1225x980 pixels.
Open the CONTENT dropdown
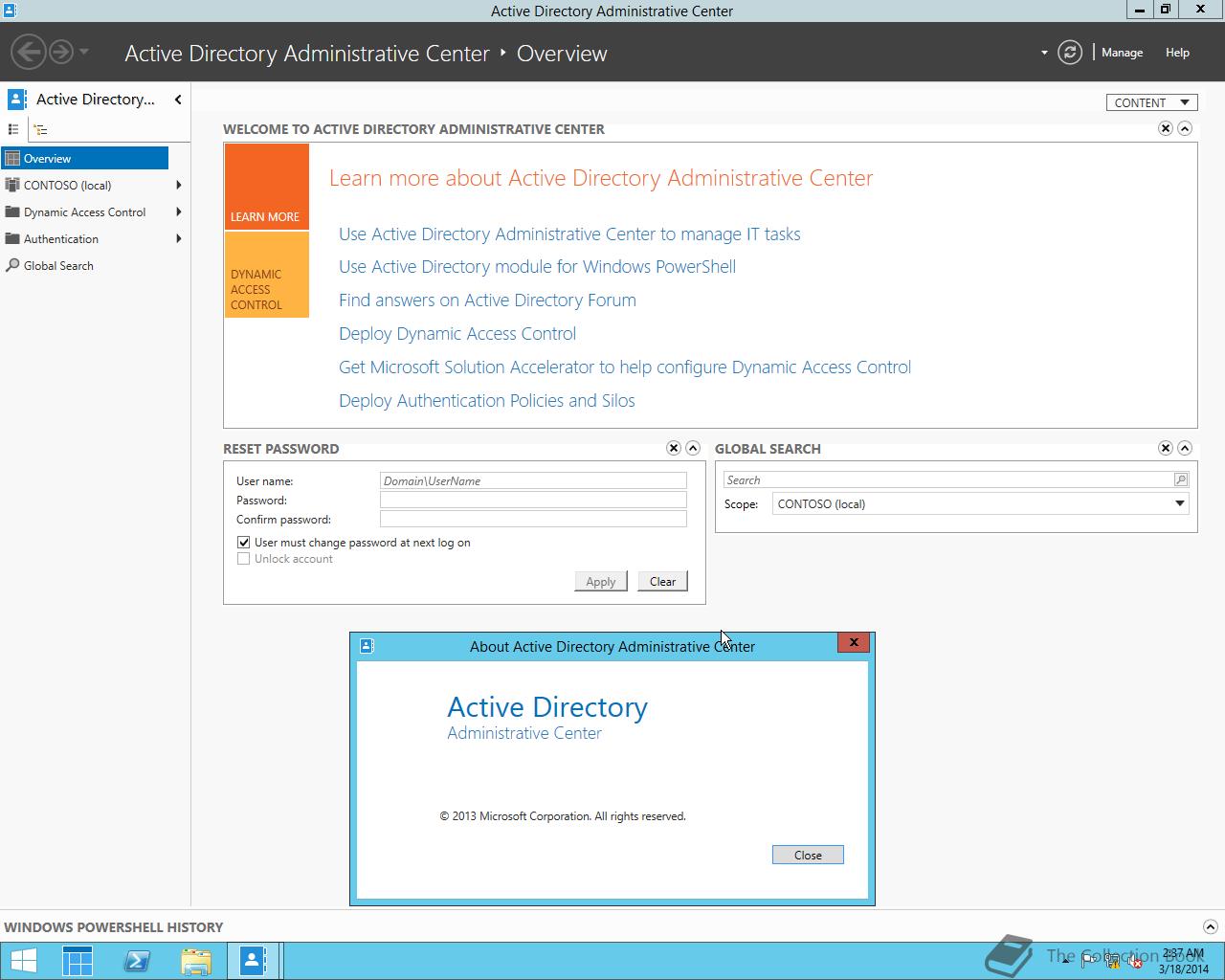point(1152,102)
